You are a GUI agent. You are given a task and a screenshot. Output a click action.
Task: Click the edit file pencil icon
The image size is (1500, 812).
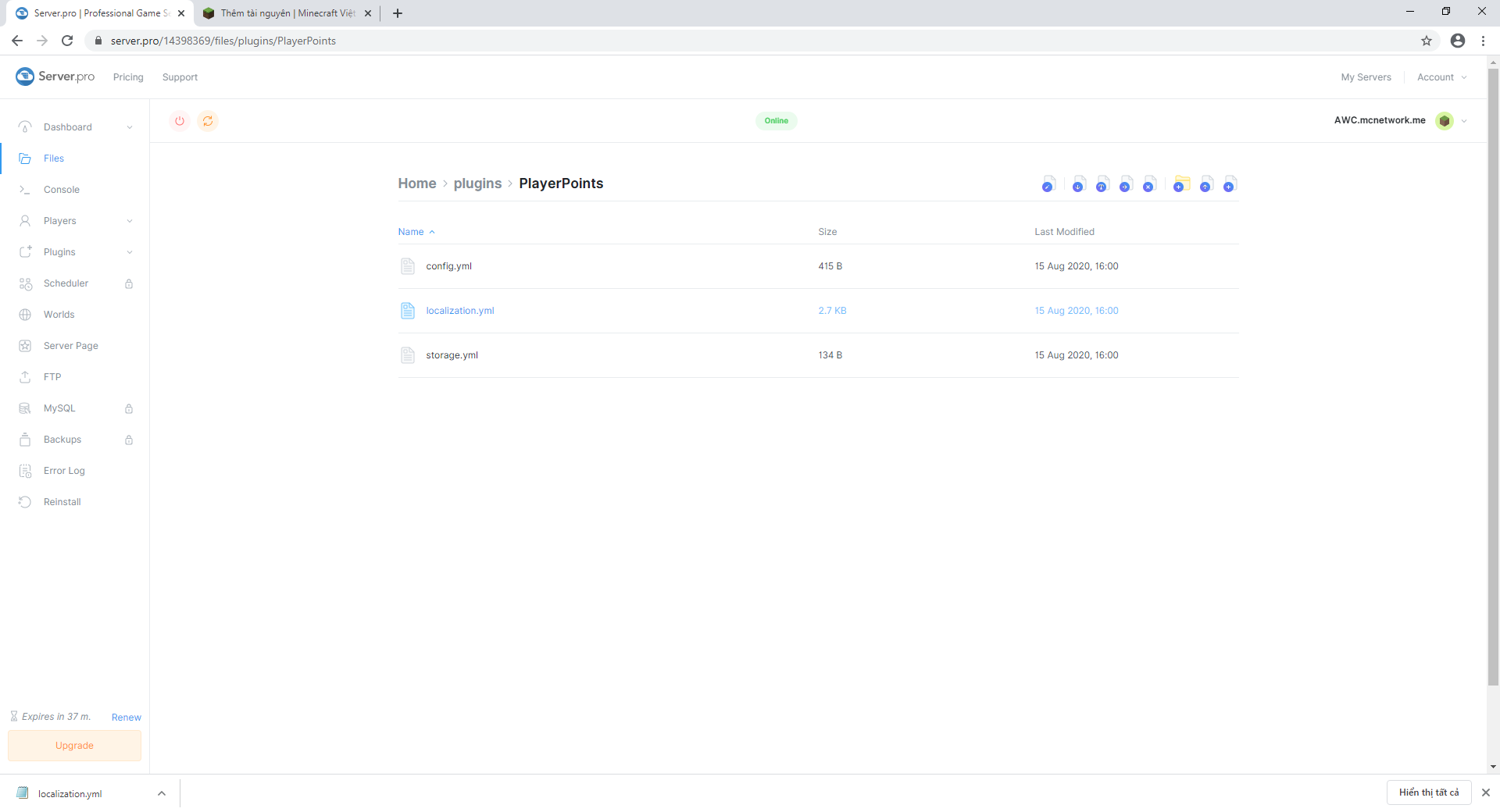pyautogui.click(x=1048, y=185)
